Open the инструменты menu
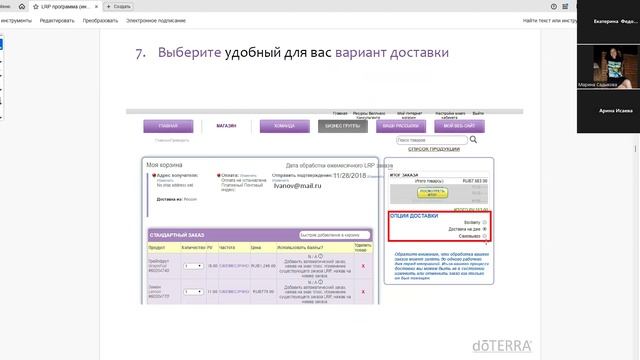The image size is (640, 360). coord(16,20)
